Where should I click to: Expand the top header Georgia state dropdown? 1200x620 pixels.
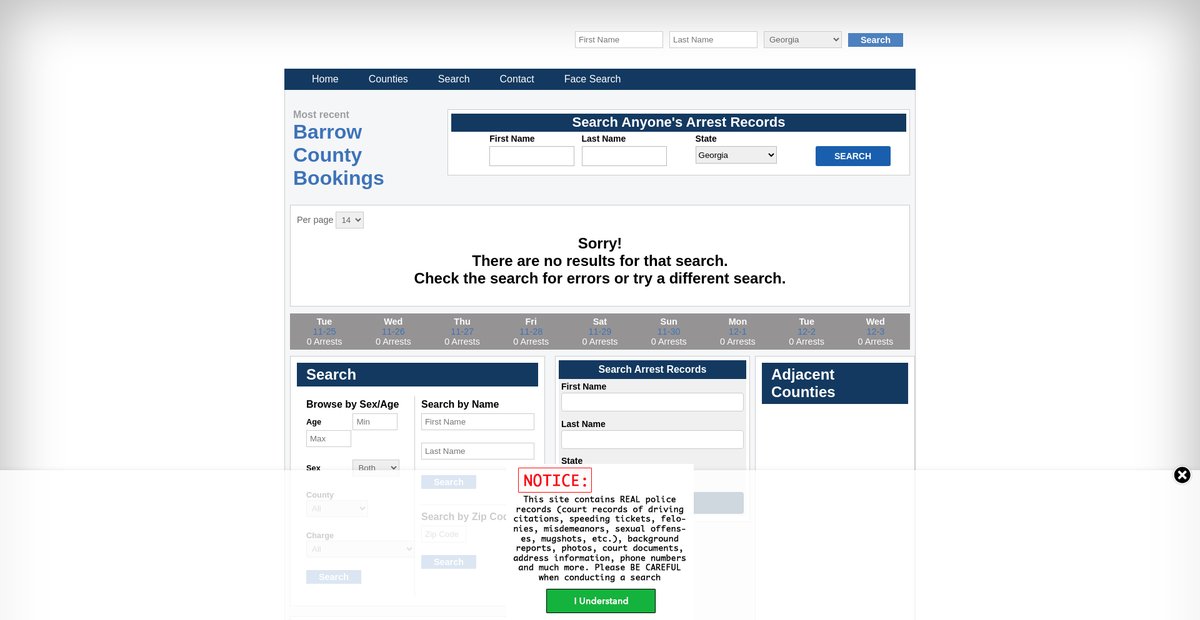[x=802, y=40]
